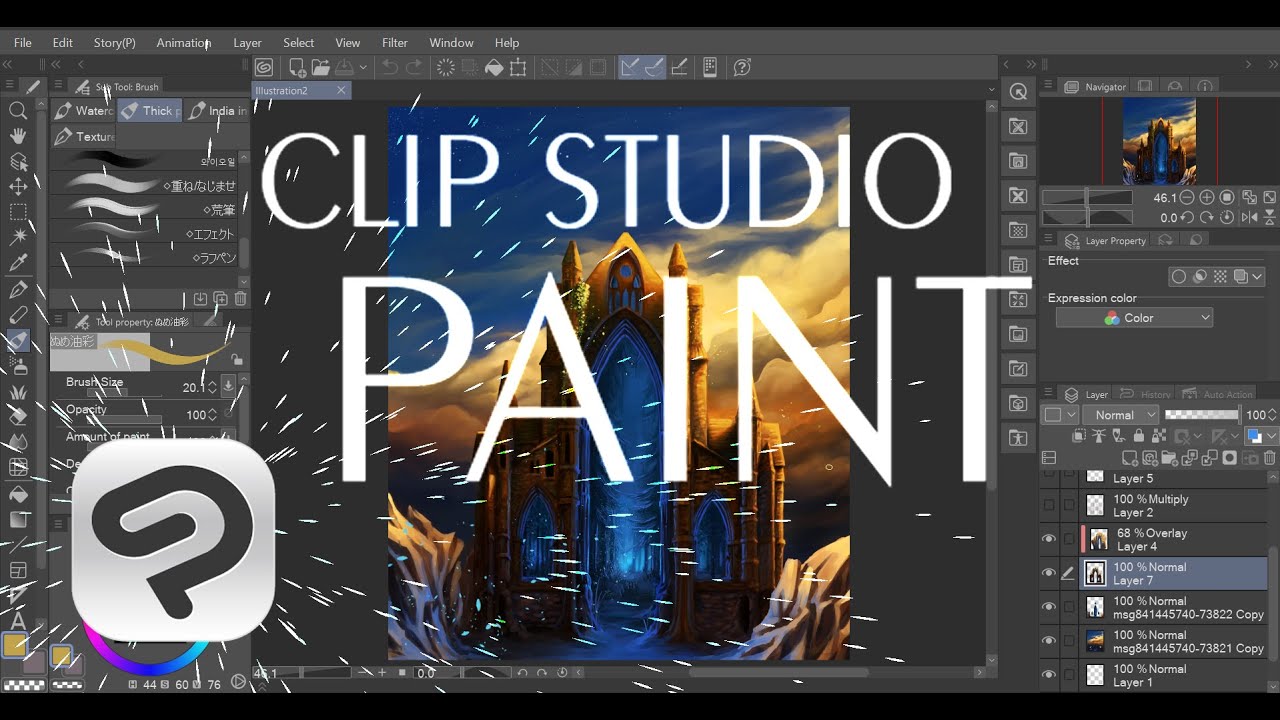Click the Lock layer padlock icon

tap(1139, 436)
